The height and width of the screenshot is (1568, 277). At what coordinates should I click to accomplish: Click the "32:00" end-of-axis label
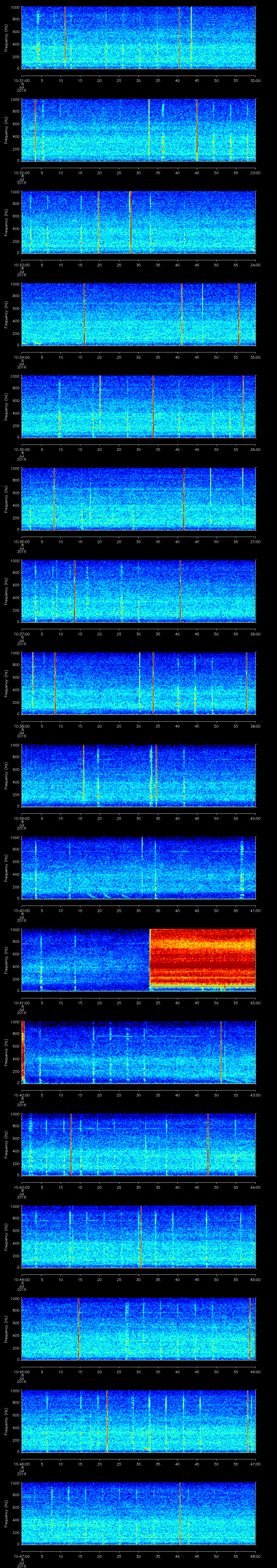click(255, 80)
